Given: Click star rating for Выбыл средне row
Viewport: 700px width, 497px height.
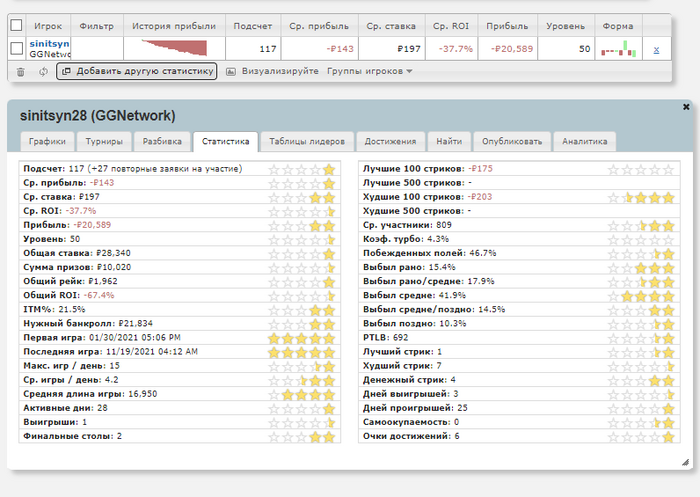Looking at the screenshot, I should (641, 296).
